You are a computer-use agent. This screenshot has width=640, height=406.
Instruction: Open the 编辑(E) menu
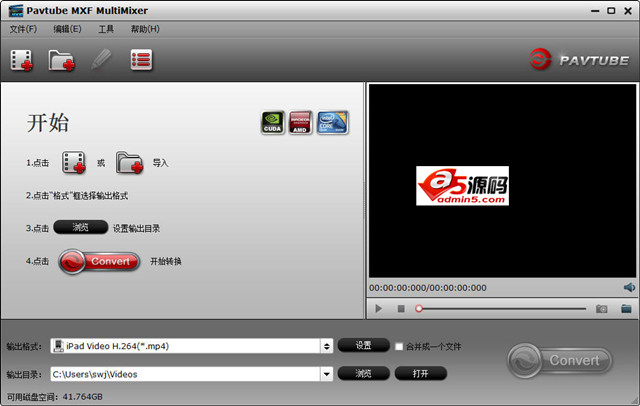[x=67, y=29]
